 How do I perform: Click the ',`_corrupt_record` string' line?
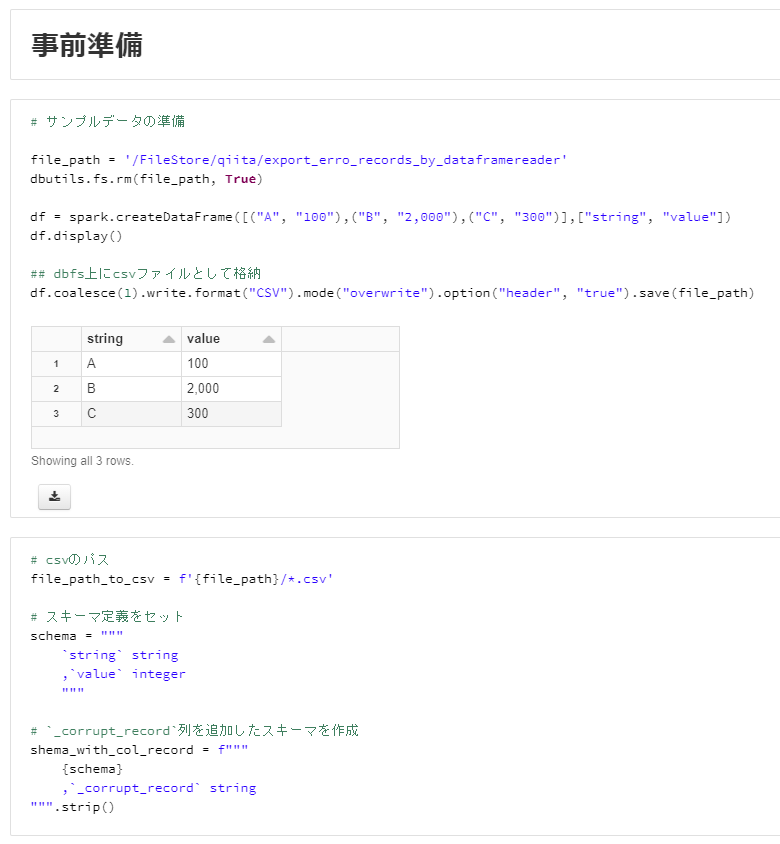(x=159, y=788)
